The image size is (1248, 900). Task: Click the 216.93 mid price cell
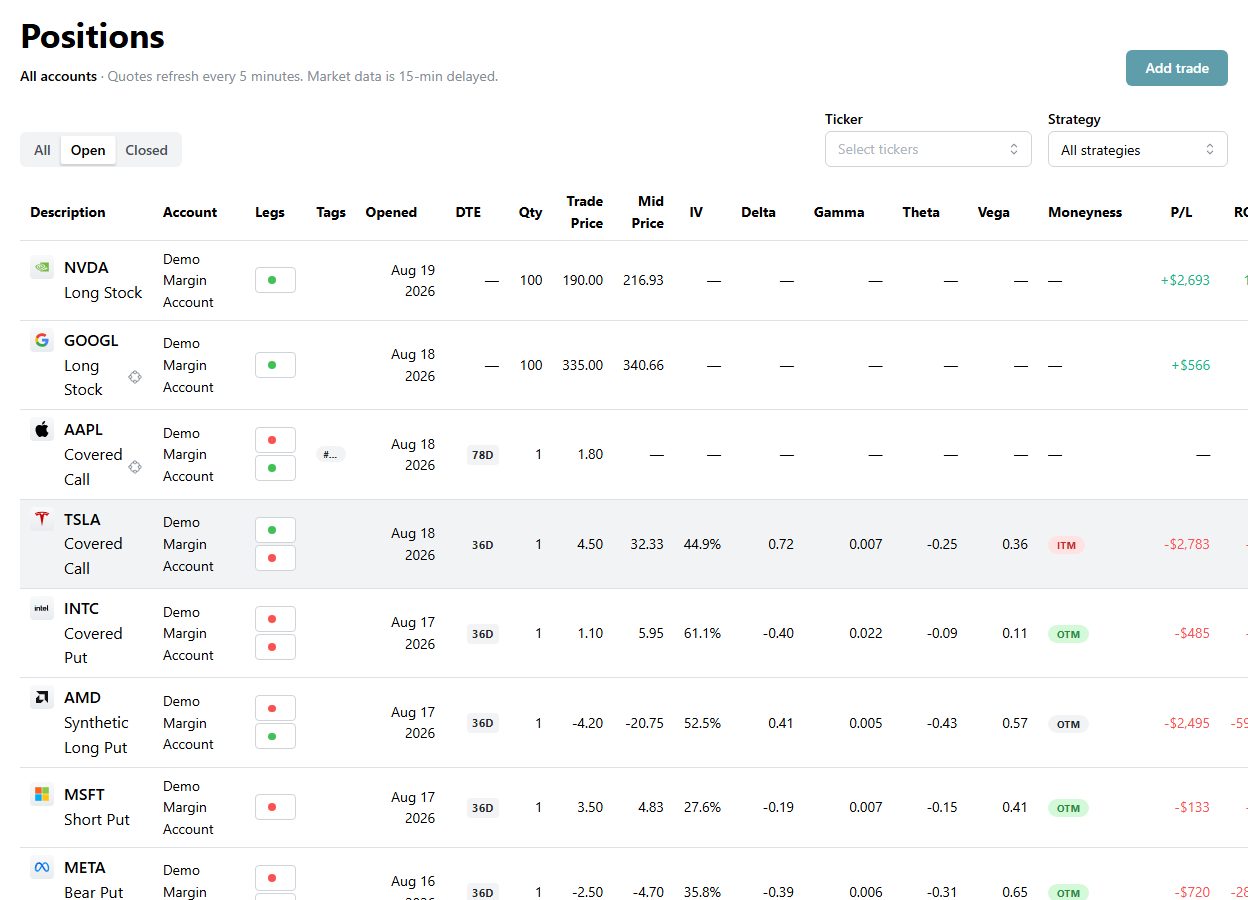pyautogui.click(x=643, y=280)
